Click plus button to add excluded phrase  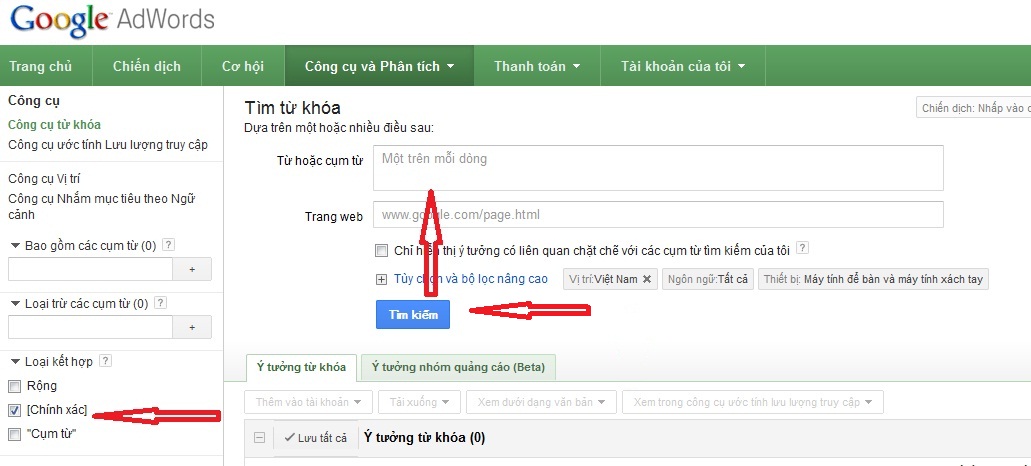[x=192, y=327]
